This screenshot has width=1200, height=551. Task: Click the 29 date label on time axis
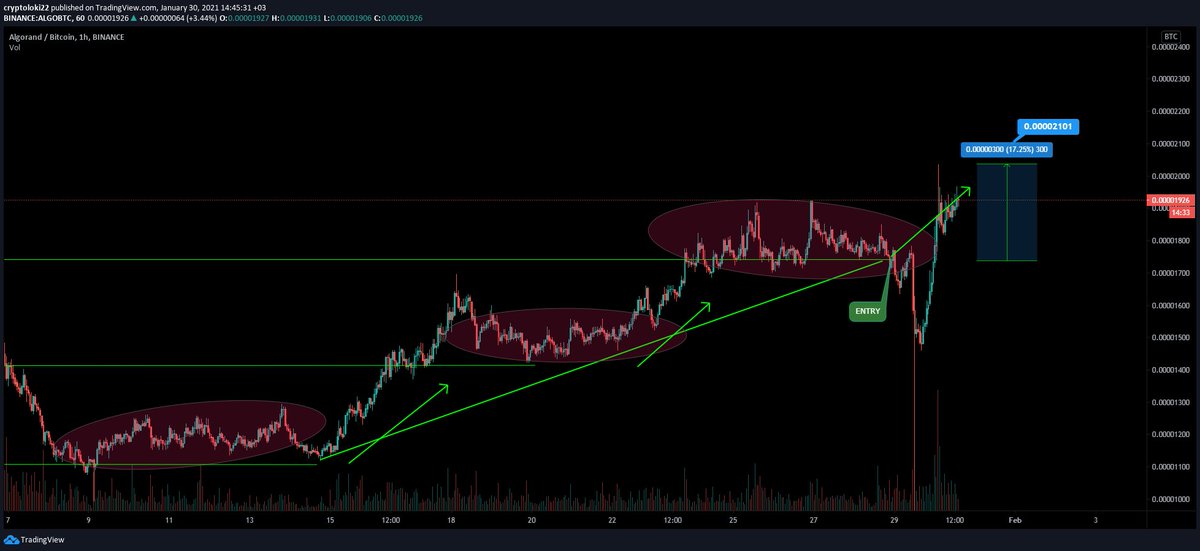coord(894,520)
